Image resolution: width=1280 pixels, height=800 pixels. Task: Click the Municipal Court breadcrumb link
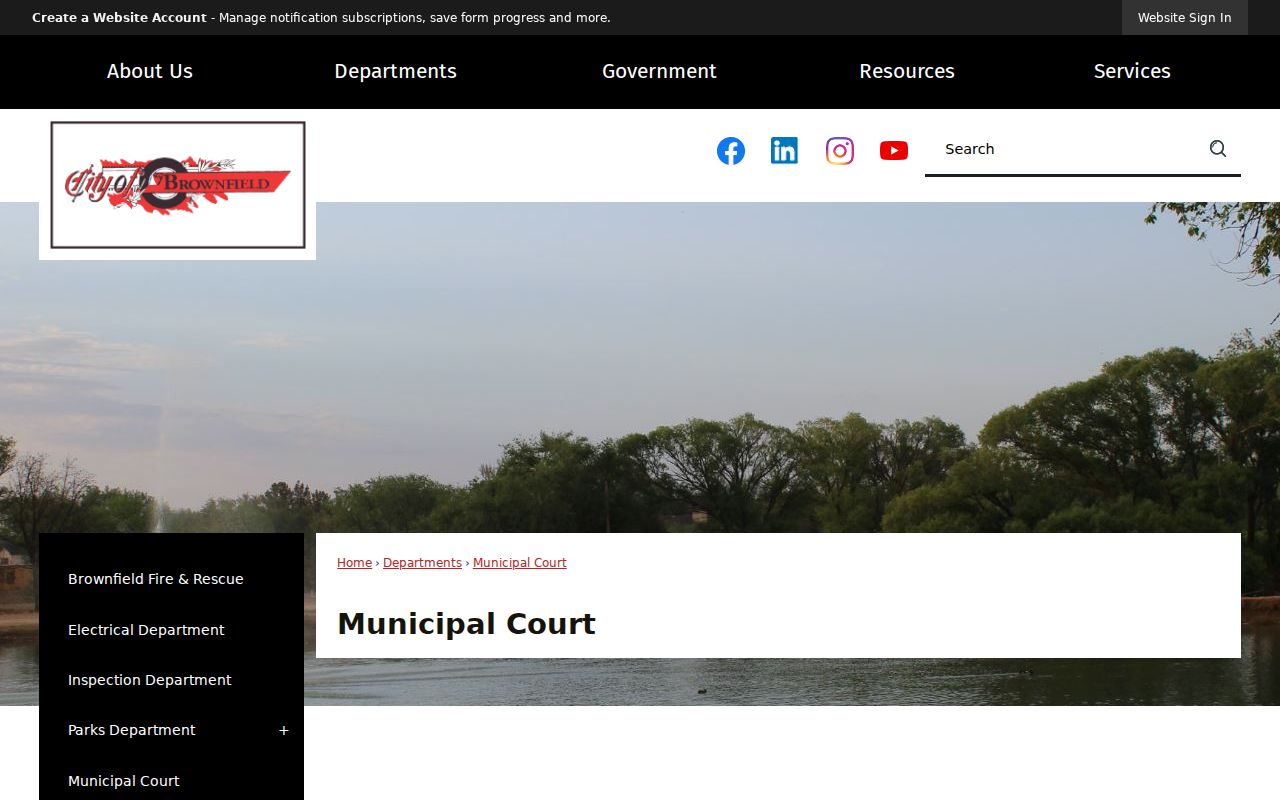(x=520, y=563)
